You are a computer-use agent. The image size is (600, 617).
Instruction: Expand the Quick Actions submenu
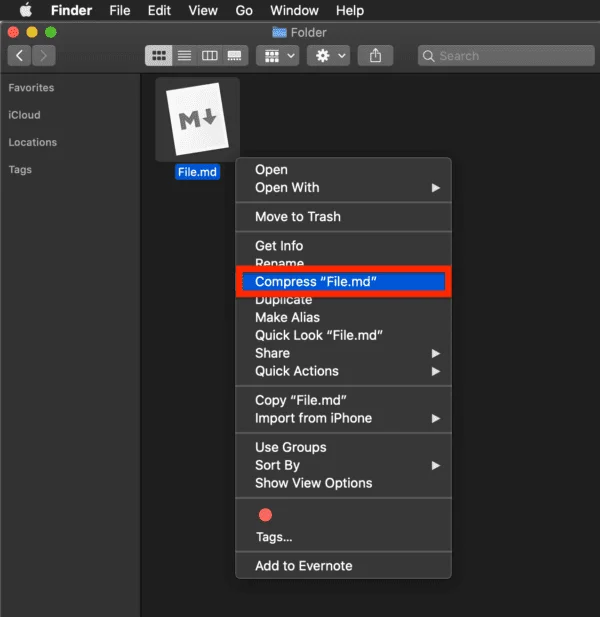(343, 371)
